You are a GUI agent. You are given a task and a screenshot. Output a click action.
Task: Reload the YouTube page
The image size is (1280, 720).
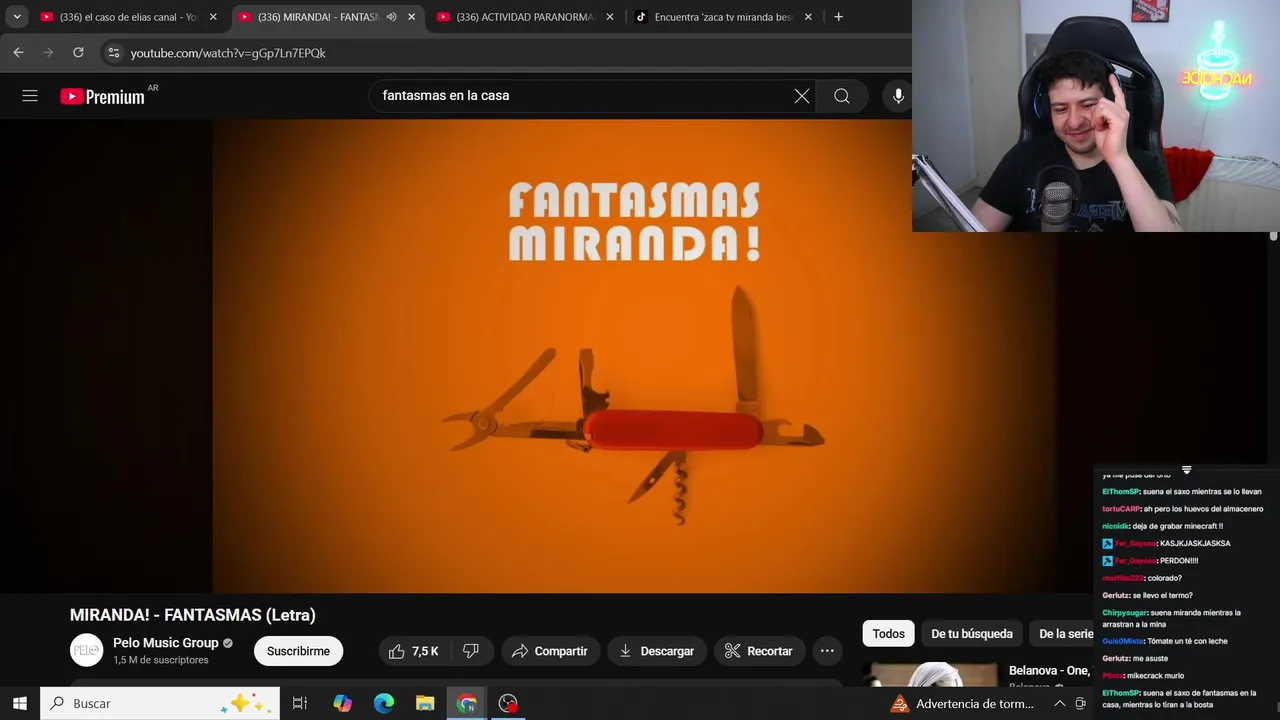pyautogui.click(x=78, y=52)
